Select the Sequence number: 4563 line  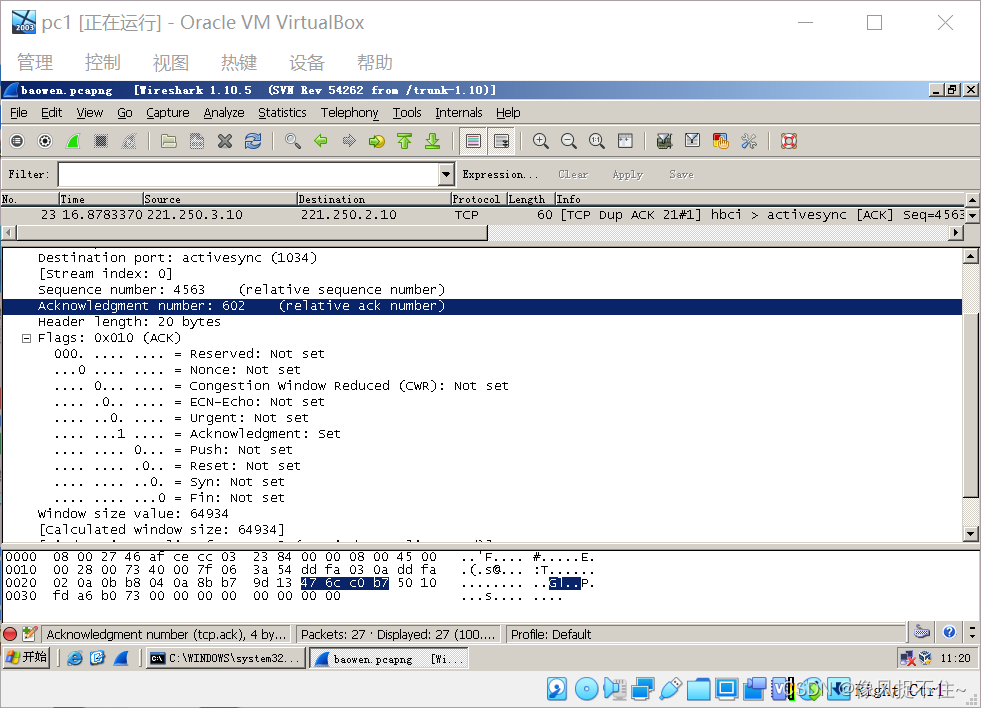click(x=241, y=290)
